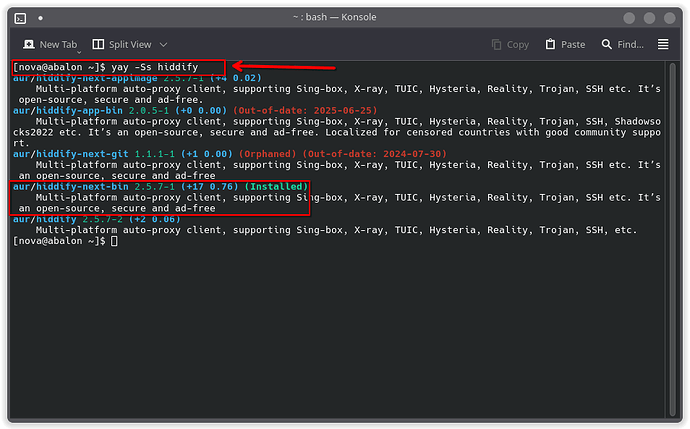Click version '2.0.5-1' text

[149, 110]
